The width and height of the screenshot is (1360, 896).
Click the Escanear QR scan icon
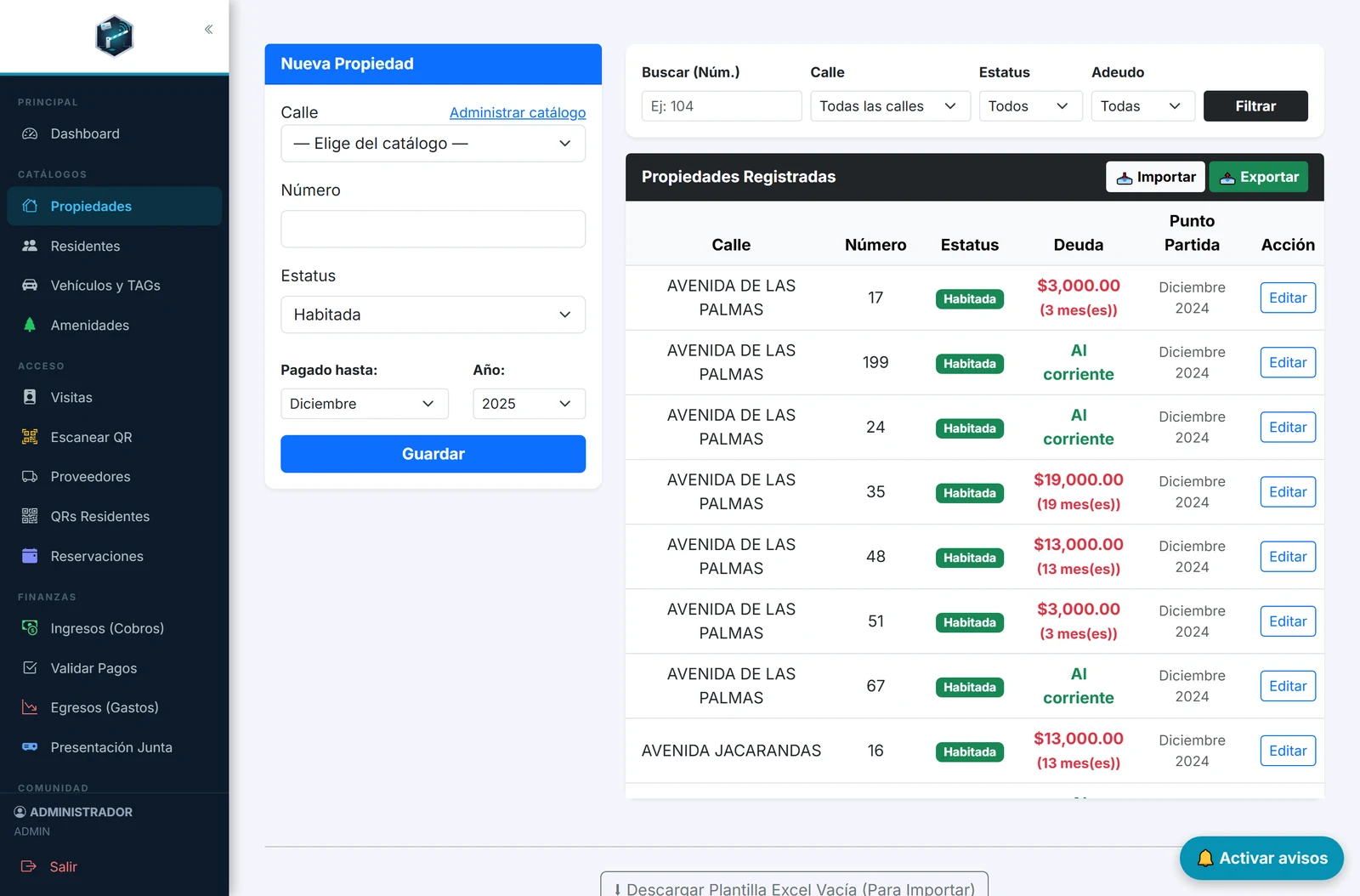click(x=30, y=437)
